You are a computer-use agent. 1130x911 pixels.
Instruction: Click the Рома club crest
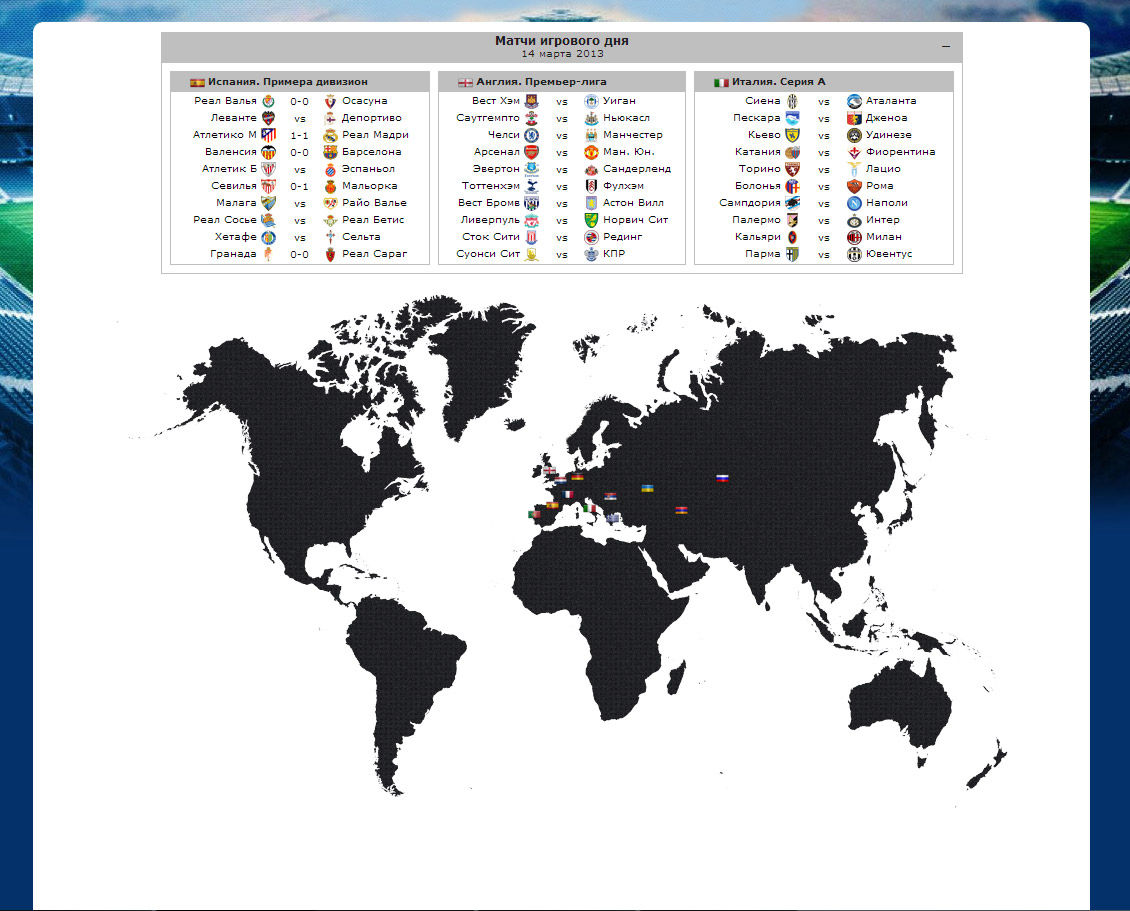[x=854, y=186]
